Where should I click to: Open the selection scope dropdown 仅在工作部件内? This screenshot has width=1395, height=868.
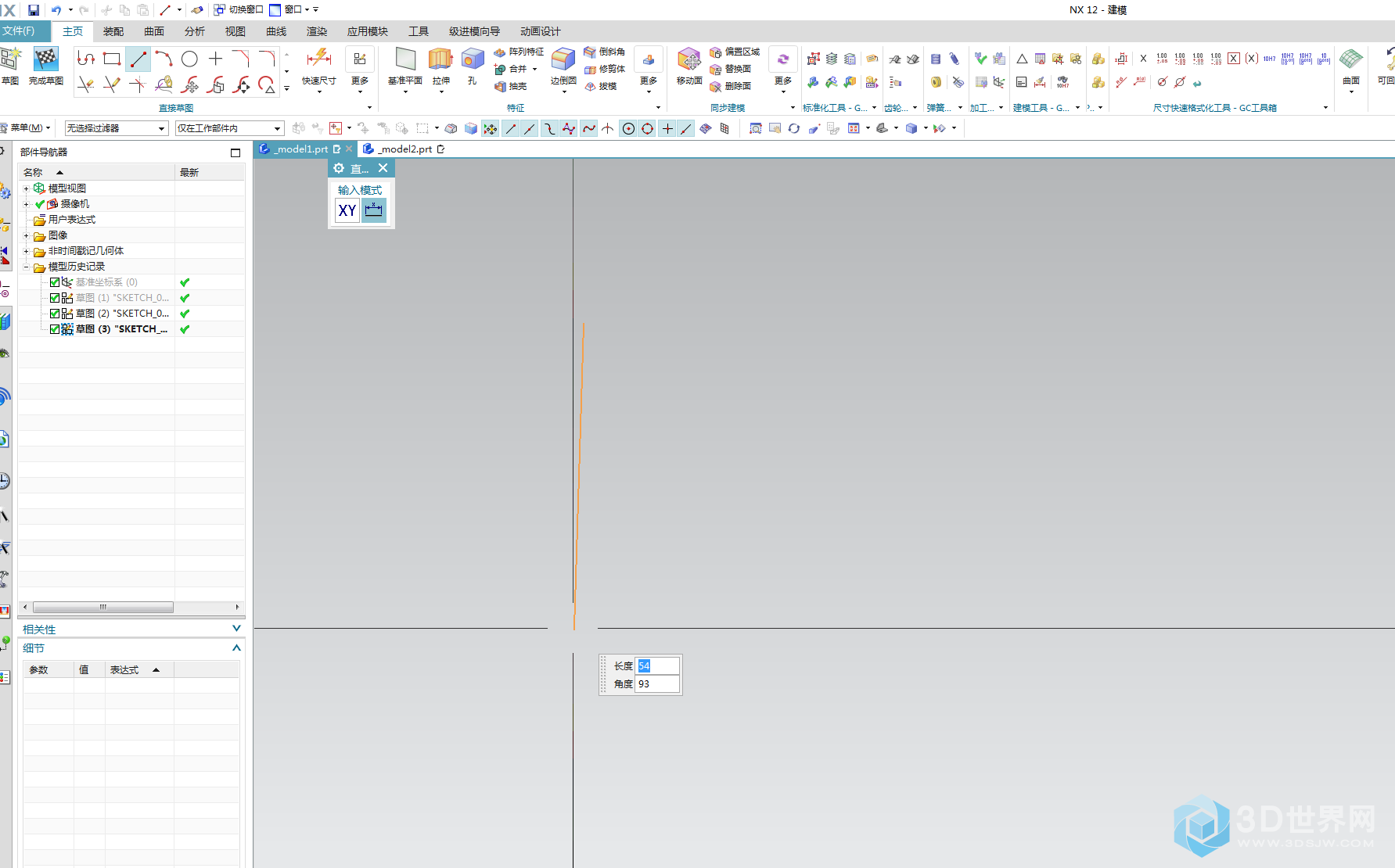[229, 128]
